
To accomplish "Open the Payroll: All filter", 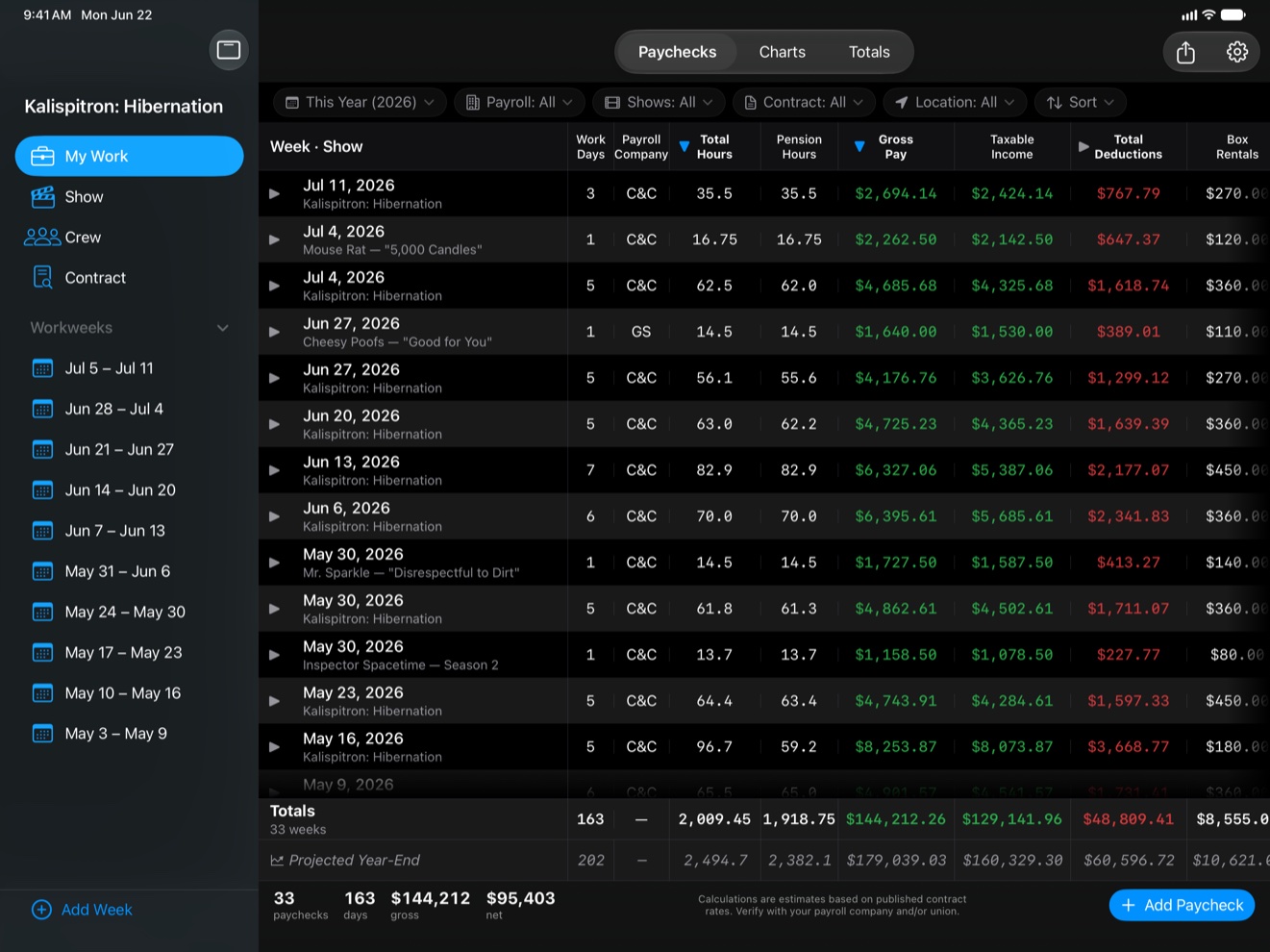I will pos(519,102).
